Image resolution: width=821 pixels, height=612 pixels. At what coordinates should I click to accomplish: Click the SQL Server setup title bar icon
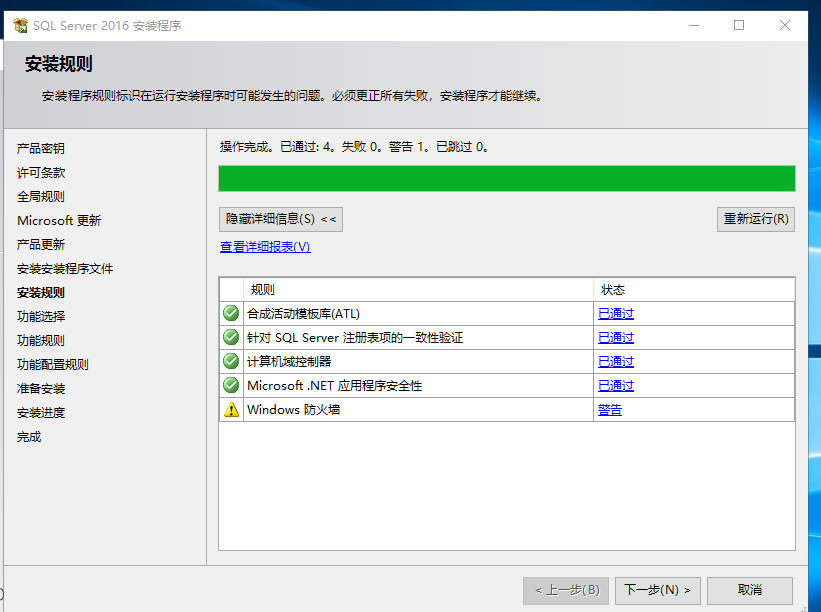20,25
